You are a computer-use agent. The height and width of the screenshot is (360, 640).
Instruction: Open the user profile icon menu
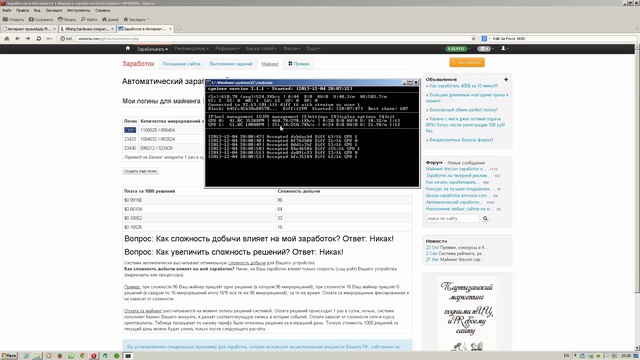(x=505, y=49)
